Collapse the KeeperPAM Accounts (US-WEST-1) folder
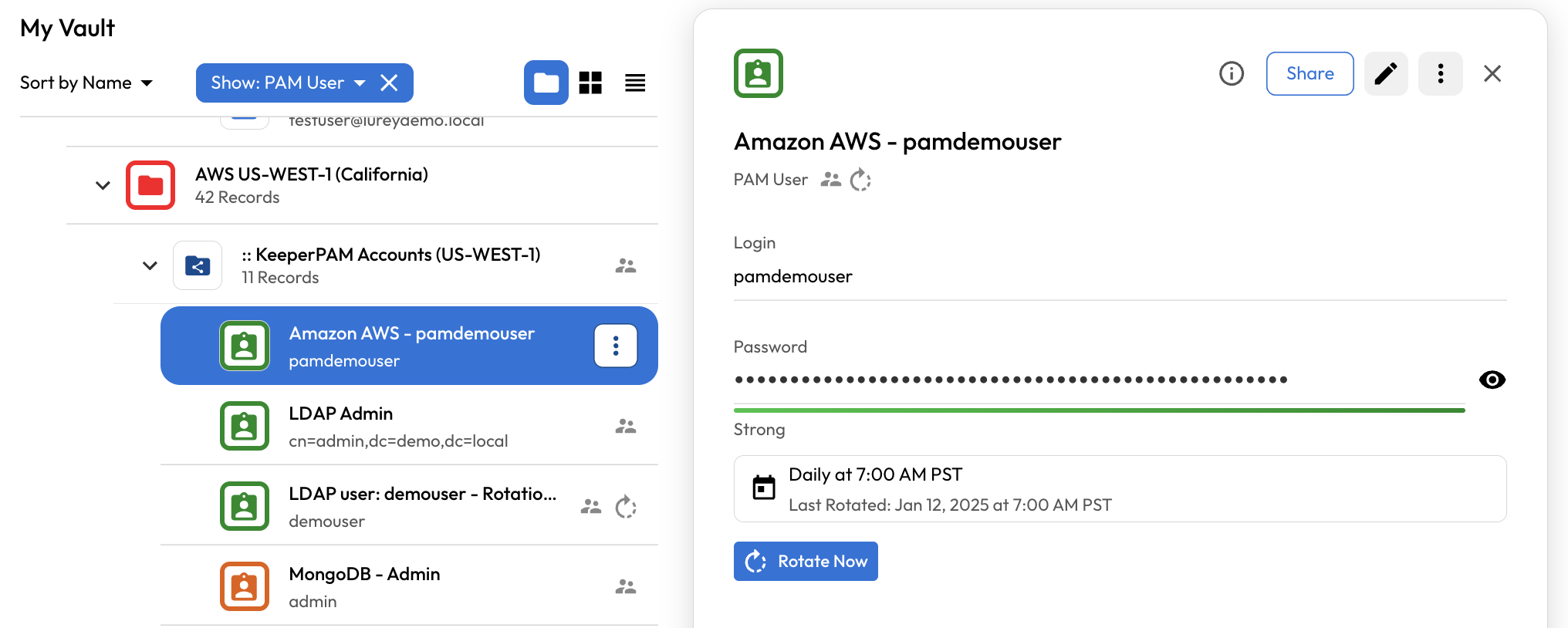The width and height of the screenshot is (1568, 628). [150, 265]
